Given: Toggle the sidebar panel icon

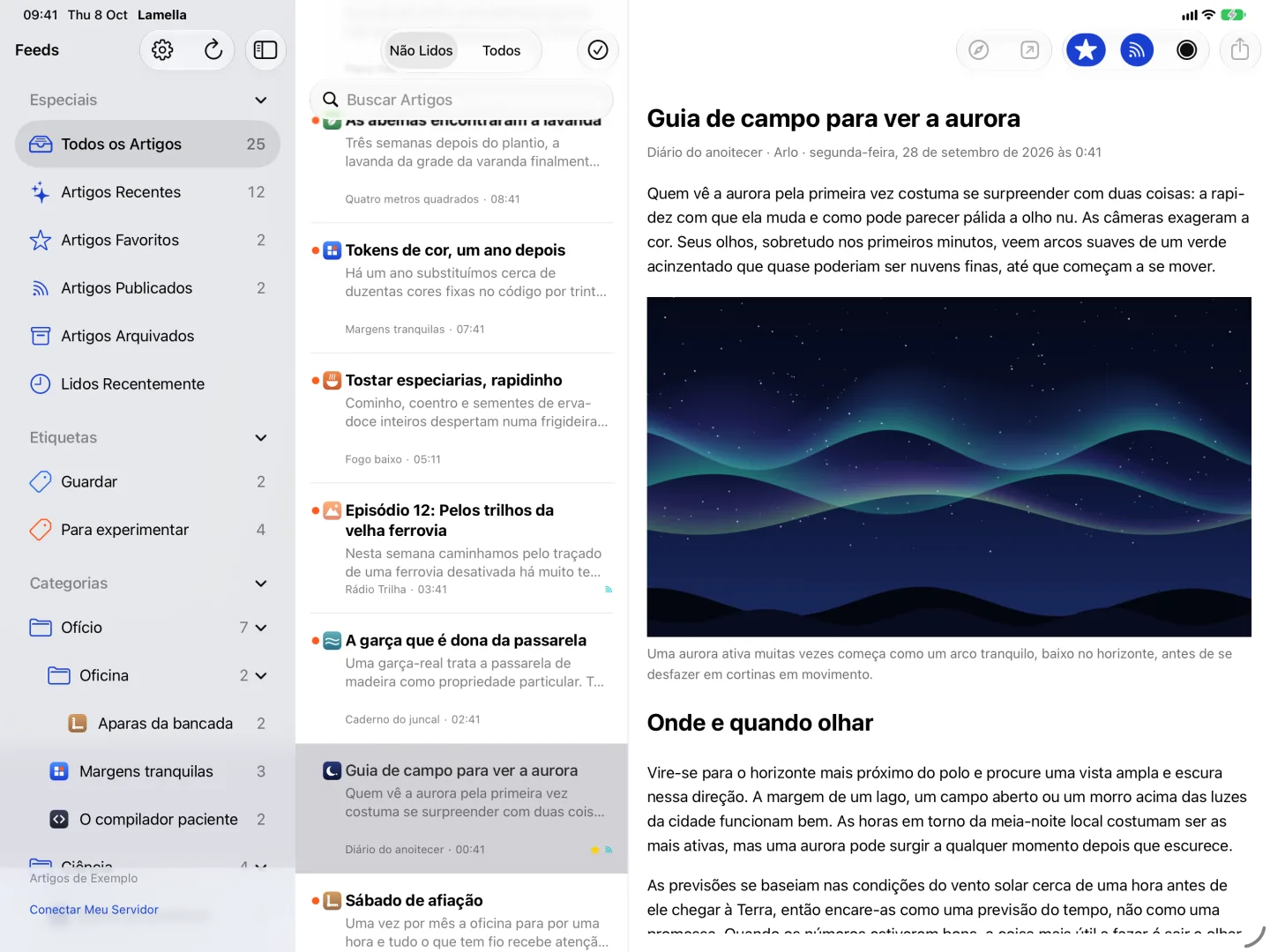Looking at the screenshot, I should pos(265,50).
